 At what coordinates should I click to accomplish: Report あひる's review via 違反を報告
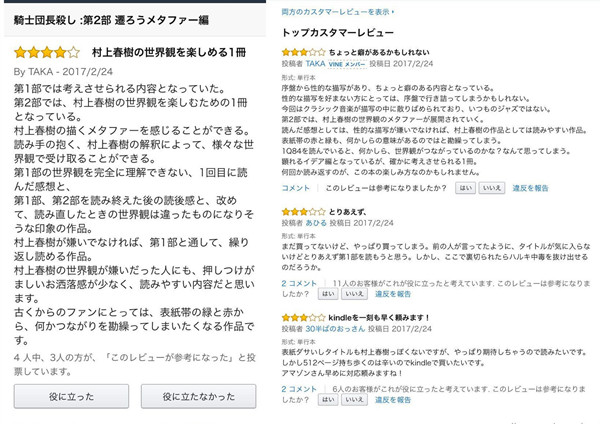391,294
